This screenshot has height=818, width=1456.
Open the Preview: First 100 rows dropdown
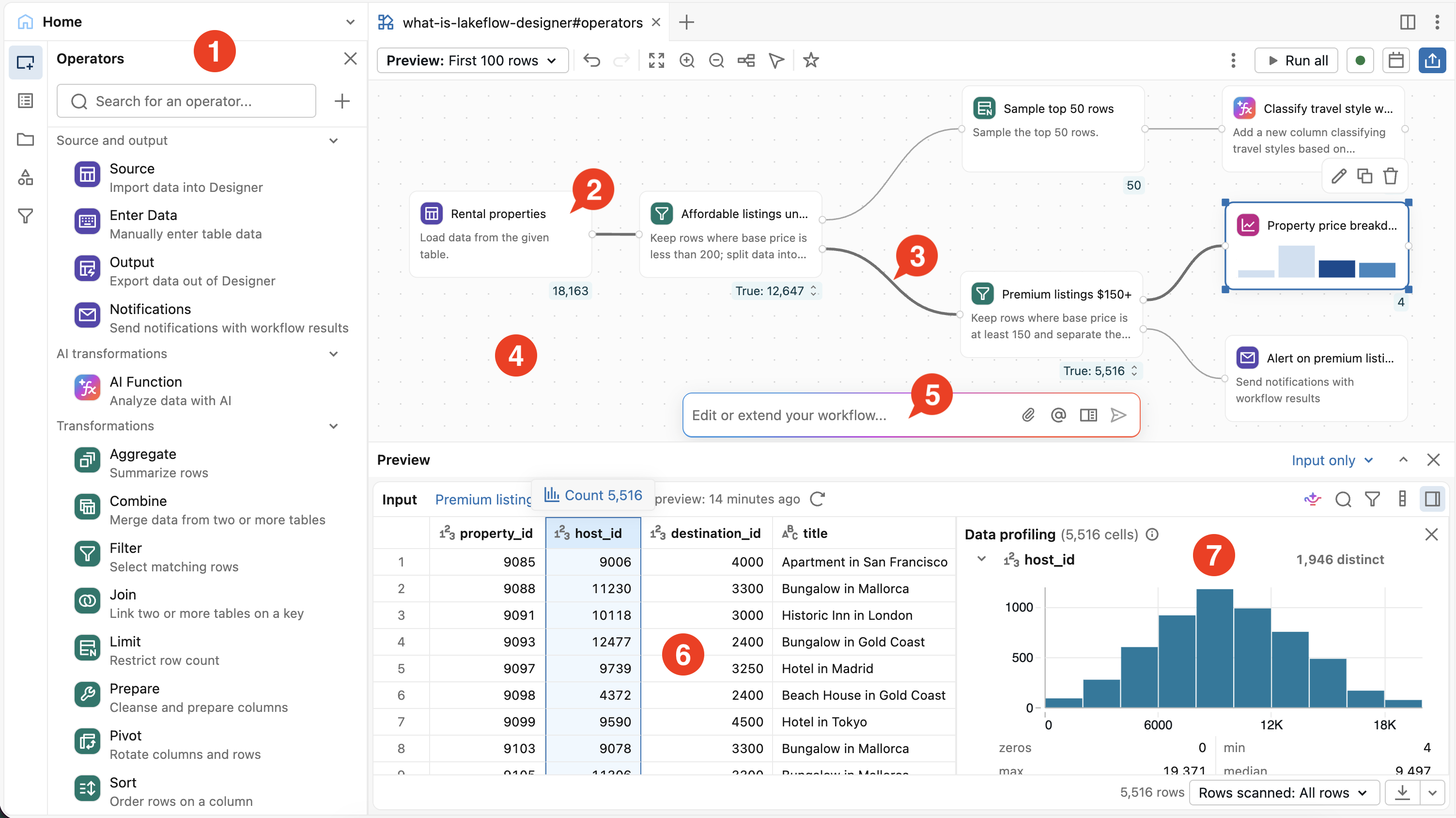coord(473,61)
